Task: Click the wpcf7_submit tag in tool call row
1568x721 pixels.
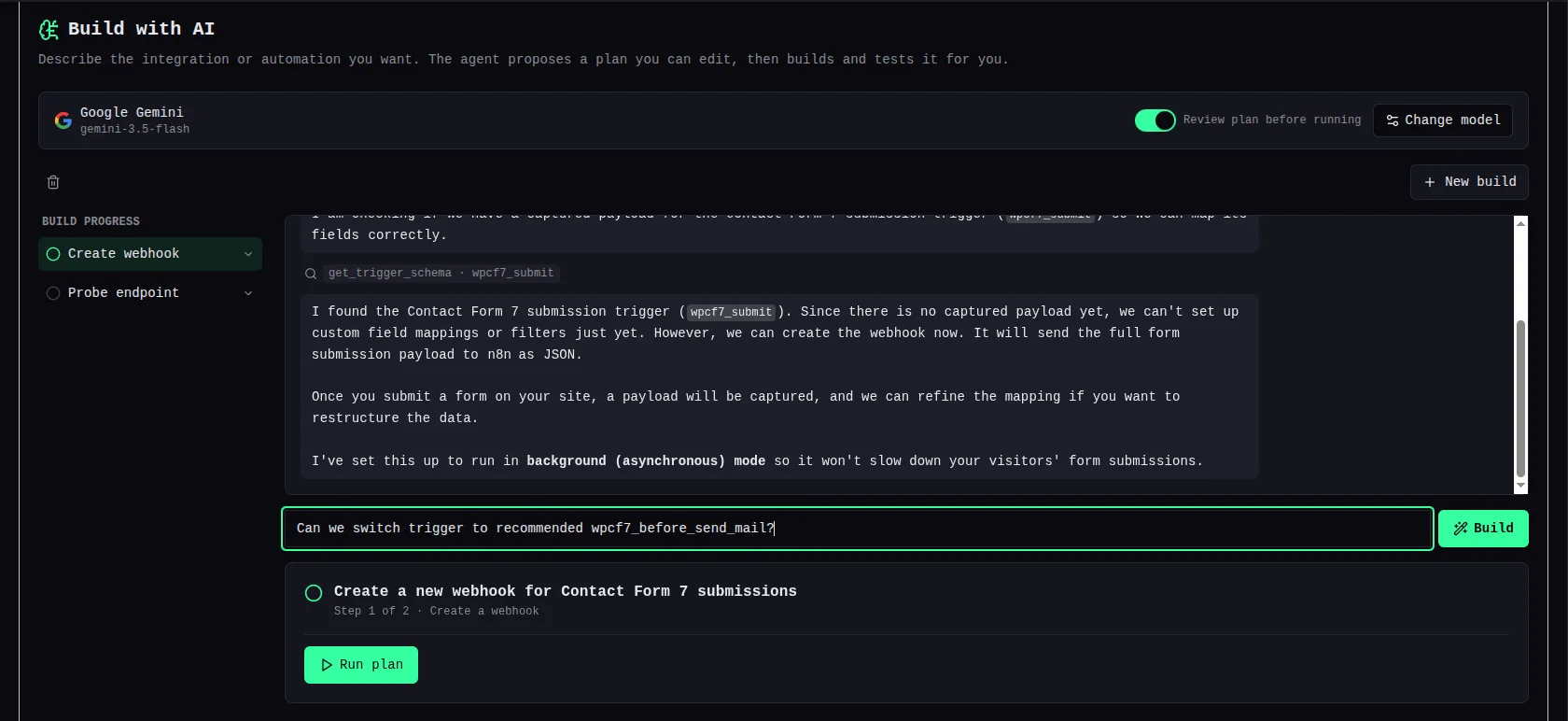Action: coord(512,274)
